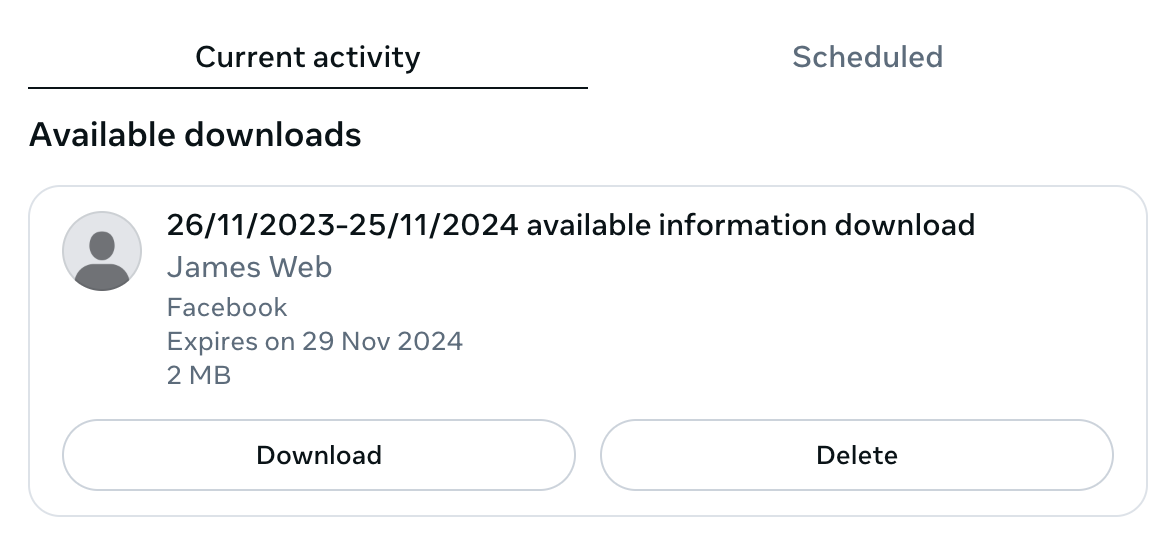
Task: Click the underline beneath Current activity tab
Action: tap(307, 88)
